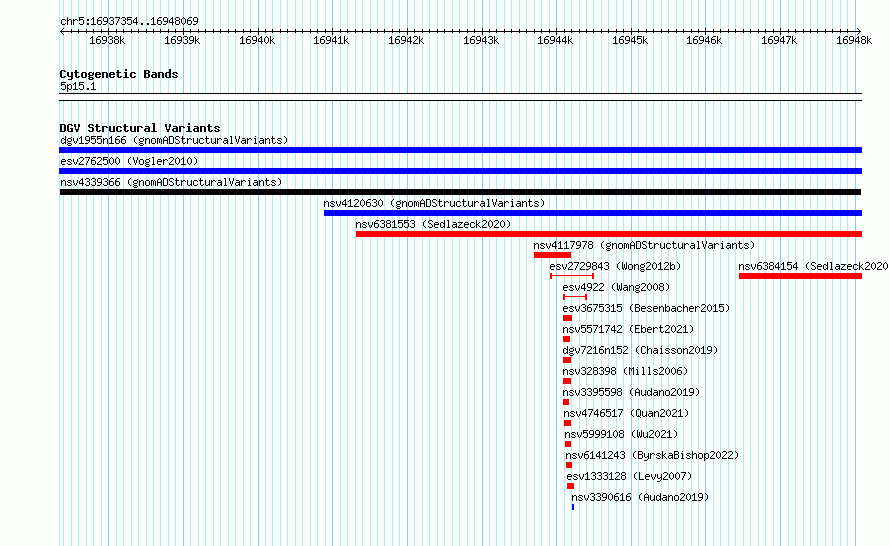Select nsv4746517 (Quan2021) label
The height and width of the screenshot is (546, 890).
(626, 413)
